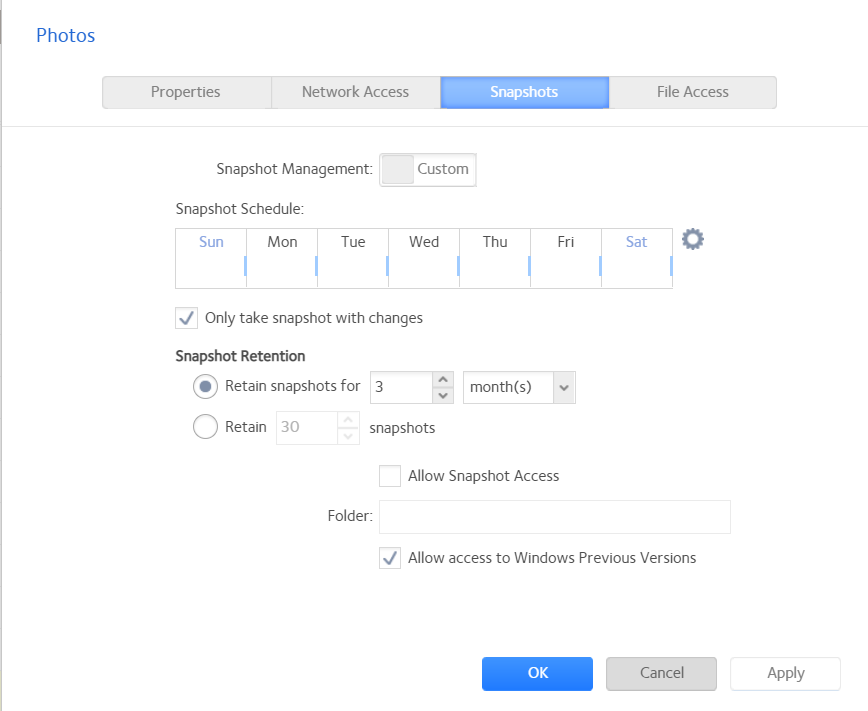
Task: Click the retention duration number field
Action: [x=401, y=387]
